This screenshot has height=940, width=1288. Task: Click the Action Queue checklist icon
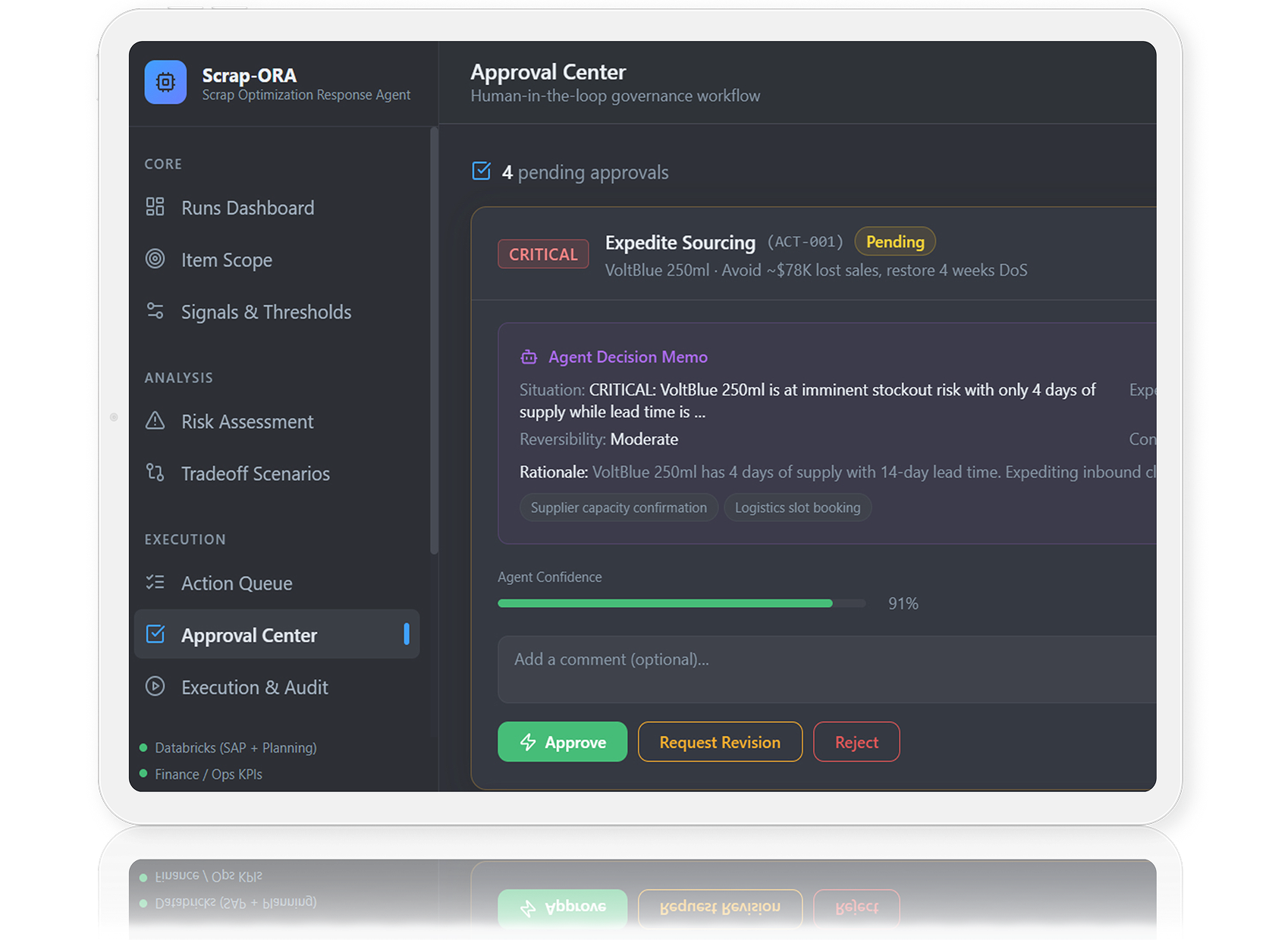click(155, 582)
